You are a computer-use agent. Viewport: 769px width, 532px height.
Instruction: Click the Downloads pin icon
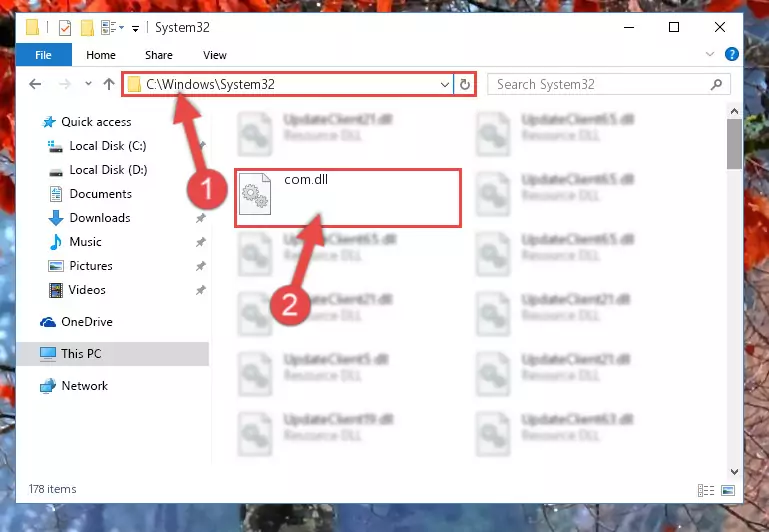[201, 218]
